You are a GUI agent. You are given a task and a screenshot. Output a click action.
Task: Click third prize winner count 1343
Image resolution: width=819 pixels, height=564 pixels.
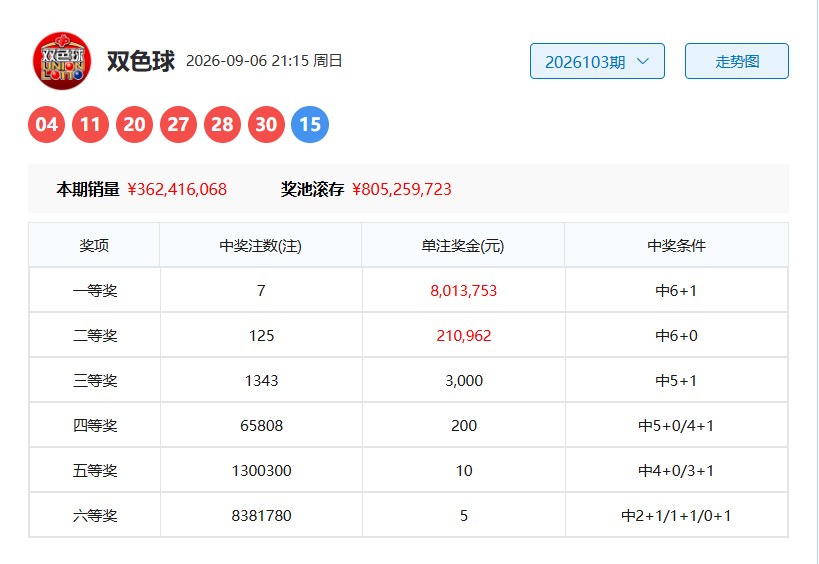[x=261, y=380]
